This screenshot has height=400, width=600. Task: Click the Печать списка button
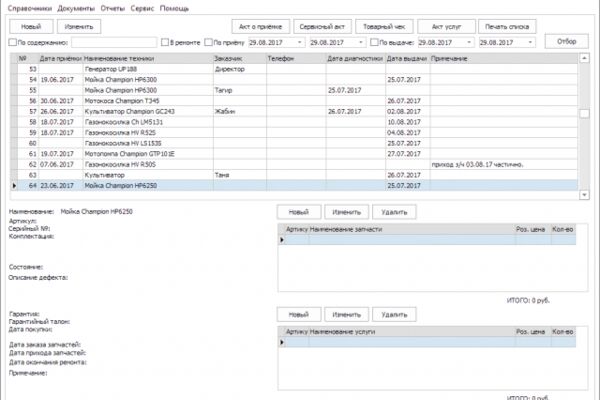tap(507, 26)
